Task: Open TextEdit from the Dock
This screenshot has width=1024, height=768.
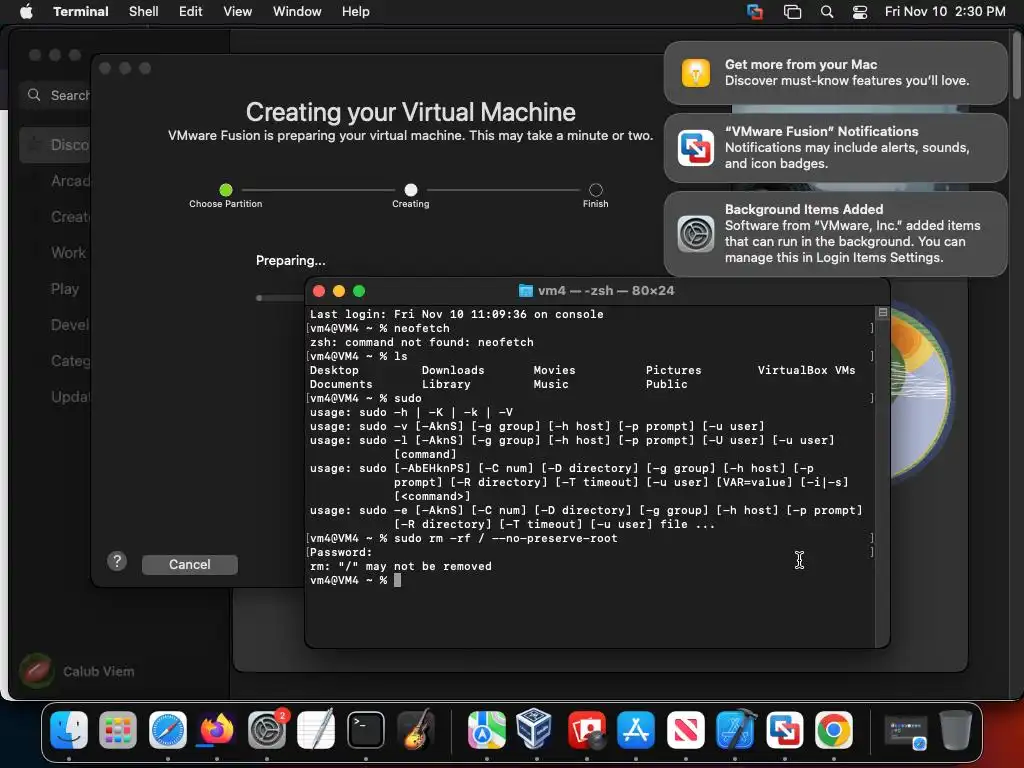Action: (x=316, y=729)
